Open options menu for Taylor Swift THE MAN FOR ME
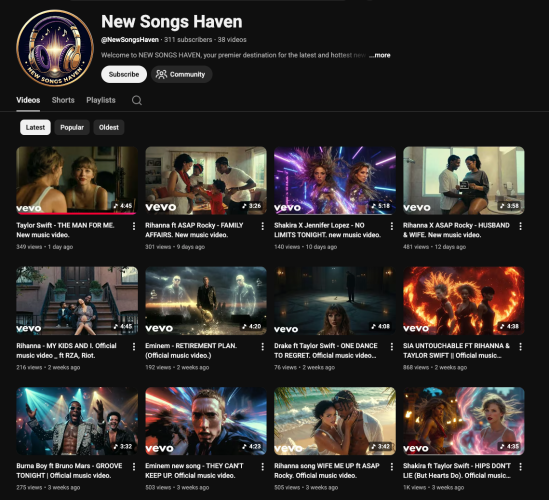This screenshot has width=549, height=500. (x=134, y=226)
